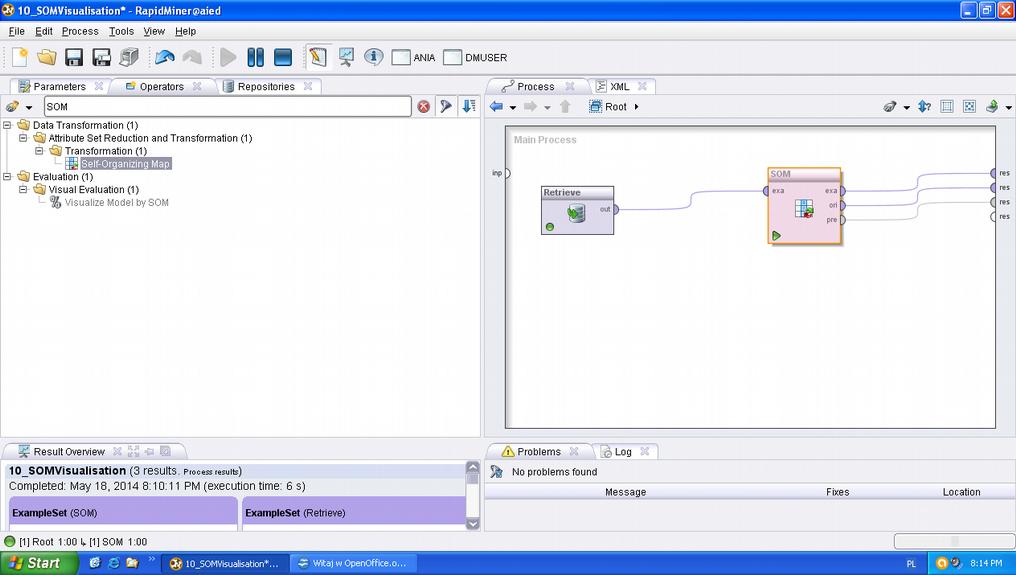Screen dimensions: 1016x575
Task: Open add operator dropdown in process toolbar
Action: coord(906,107)
